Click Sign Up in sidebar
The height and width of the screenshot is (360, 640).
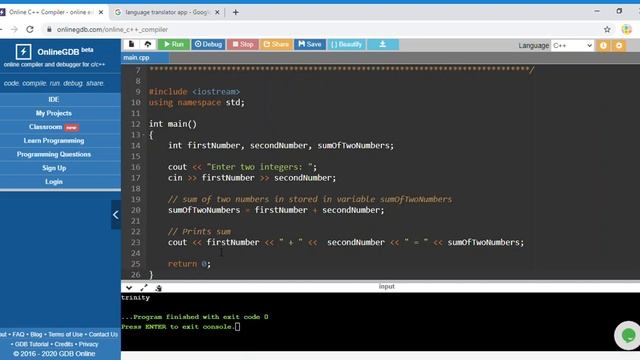[54, 168]
